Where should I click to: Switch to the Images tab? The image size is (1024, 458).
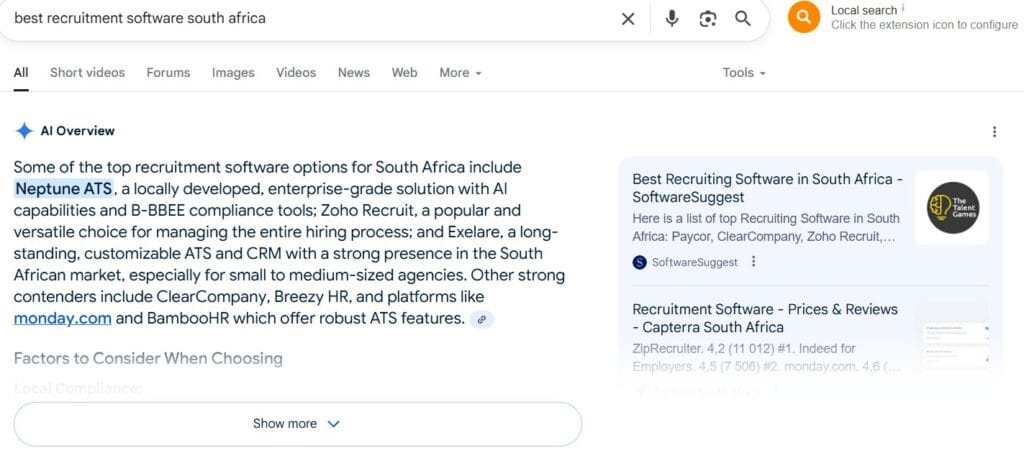click(x=233, y=73)
